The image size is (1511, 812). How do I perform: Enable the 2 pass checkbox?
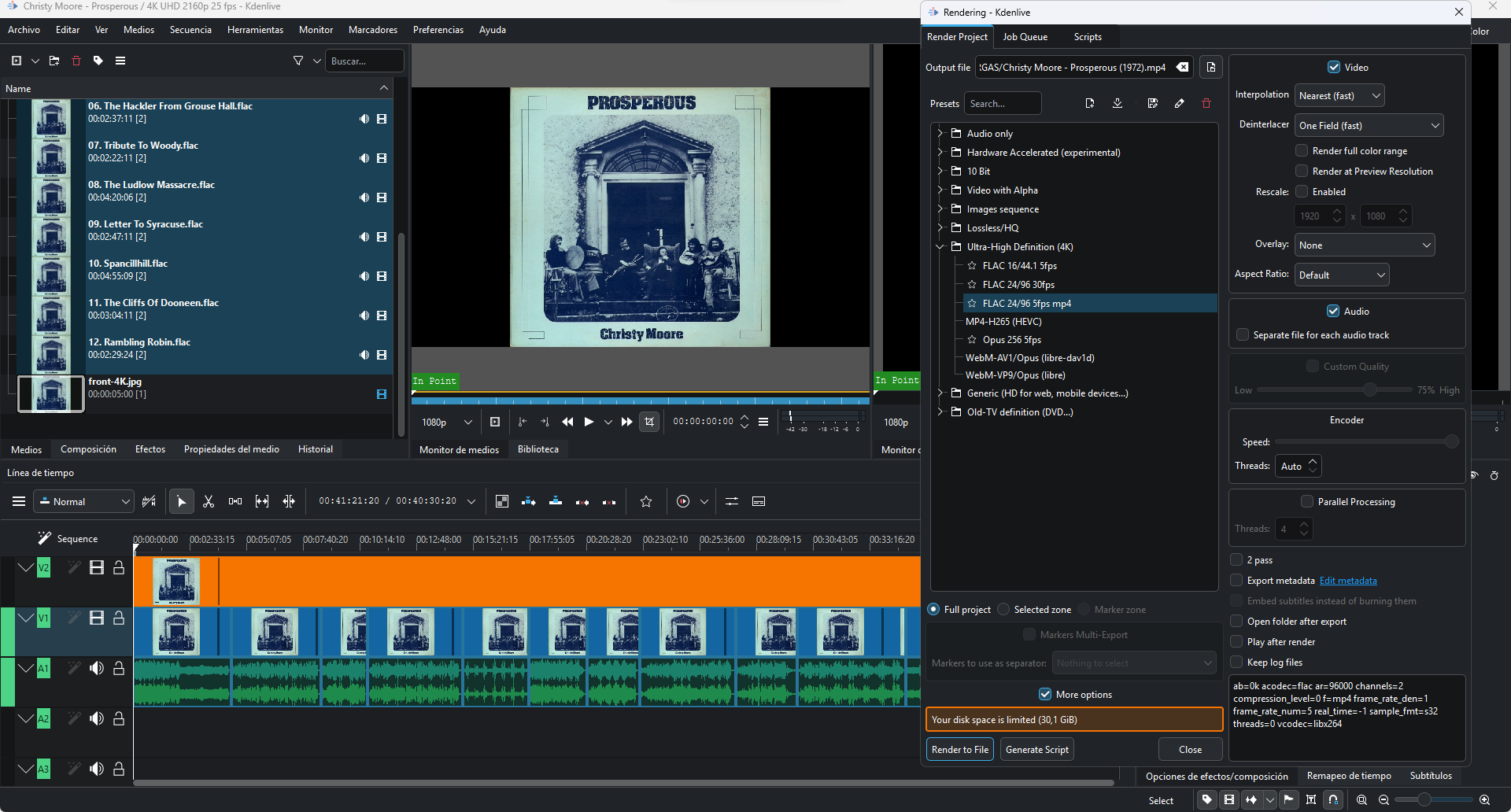1236,560
